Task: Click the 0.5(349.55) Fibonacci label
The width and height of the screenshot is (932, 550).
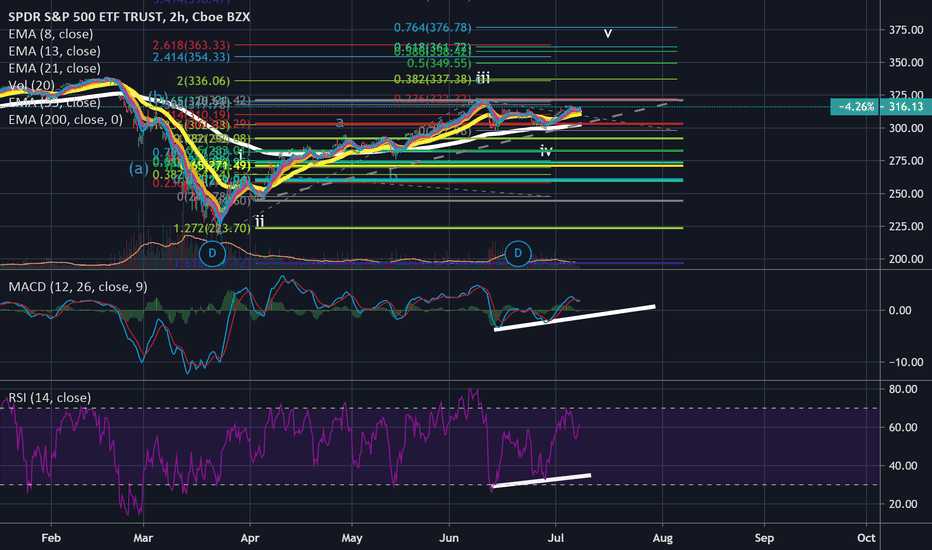Action: point(439,63)
